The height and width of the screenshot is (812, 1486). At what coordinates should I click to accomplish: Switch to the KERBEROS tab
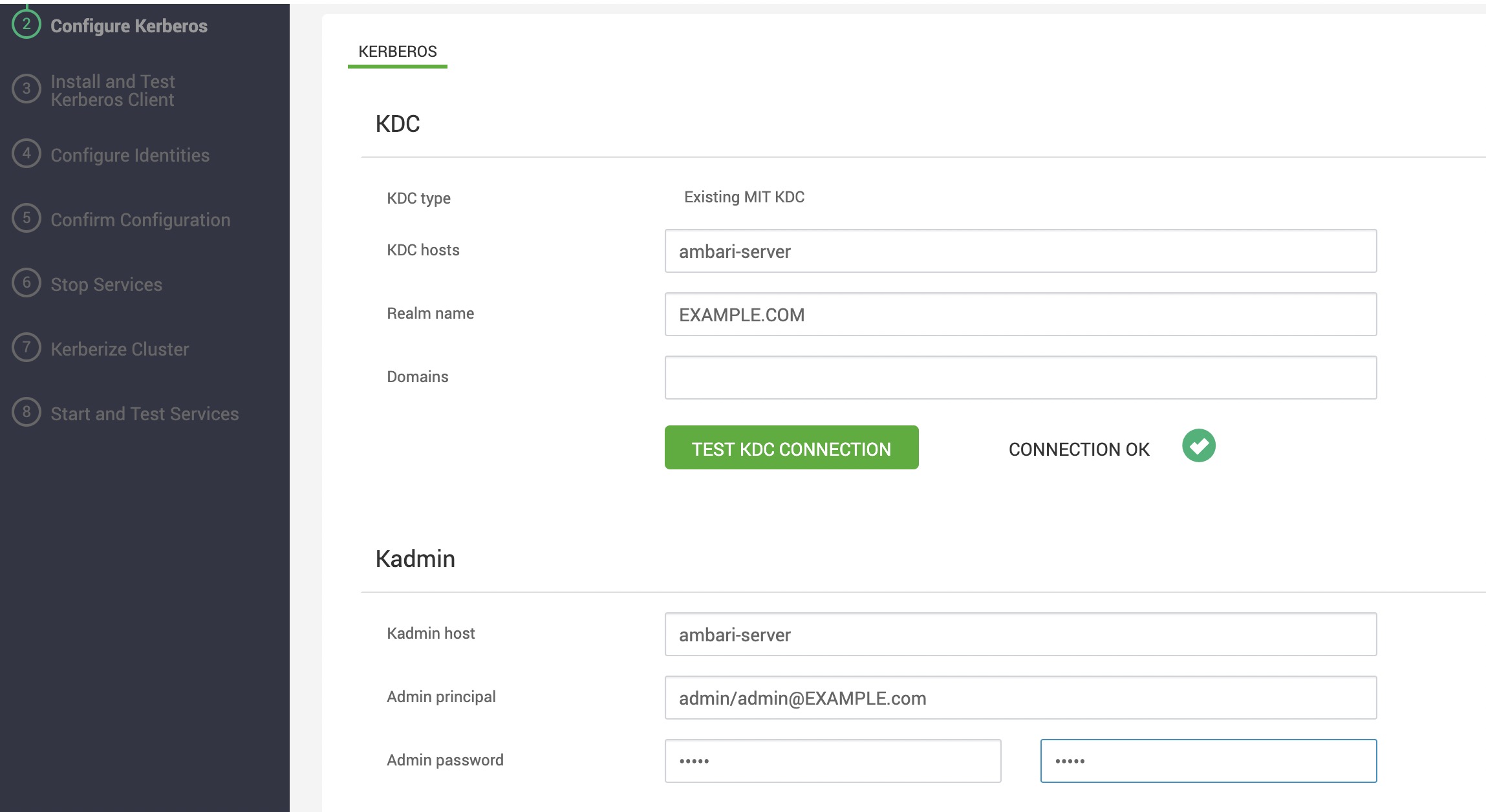(x=397, y=52)
